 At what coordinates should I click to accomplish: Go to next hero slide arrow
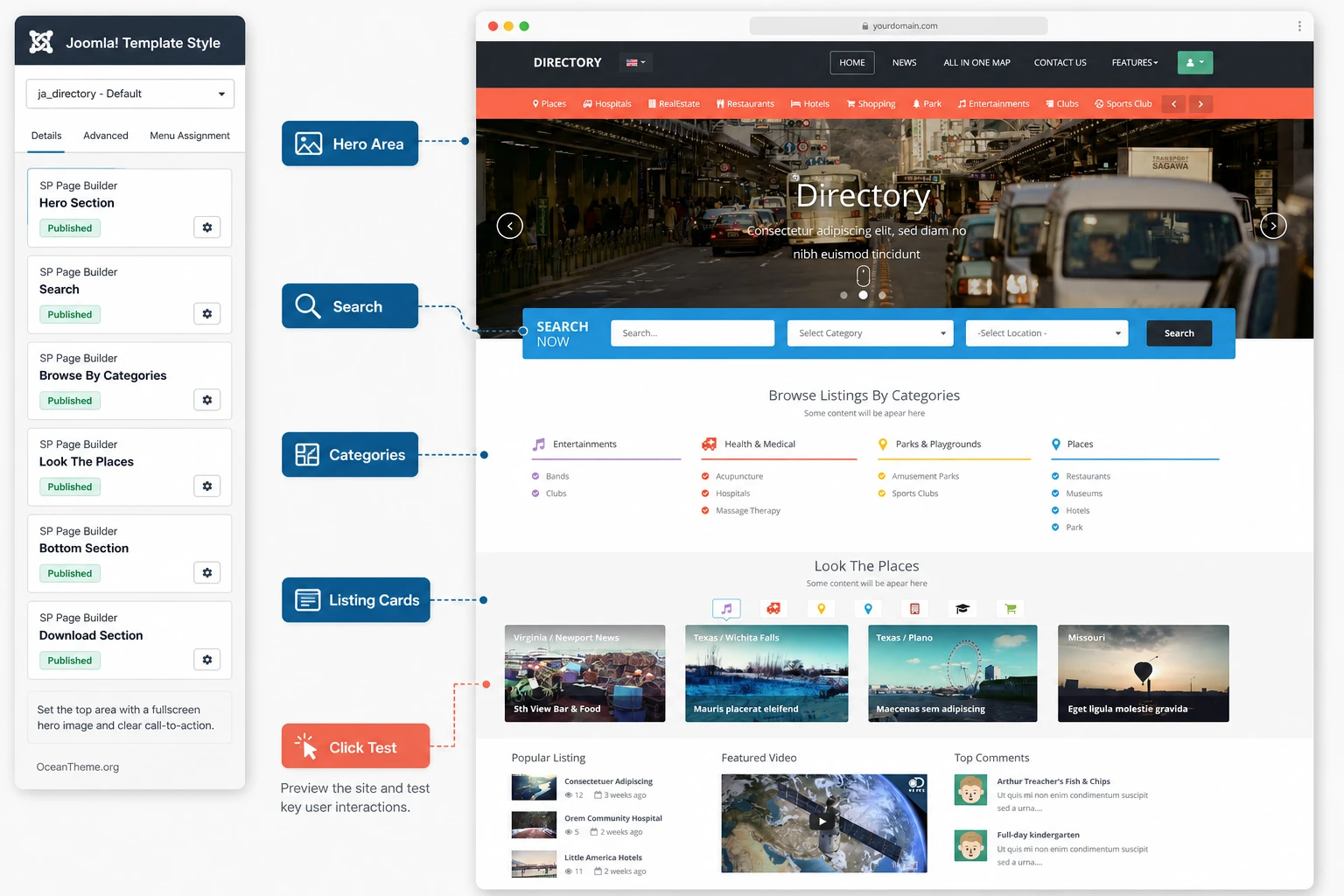[1273, 226]
